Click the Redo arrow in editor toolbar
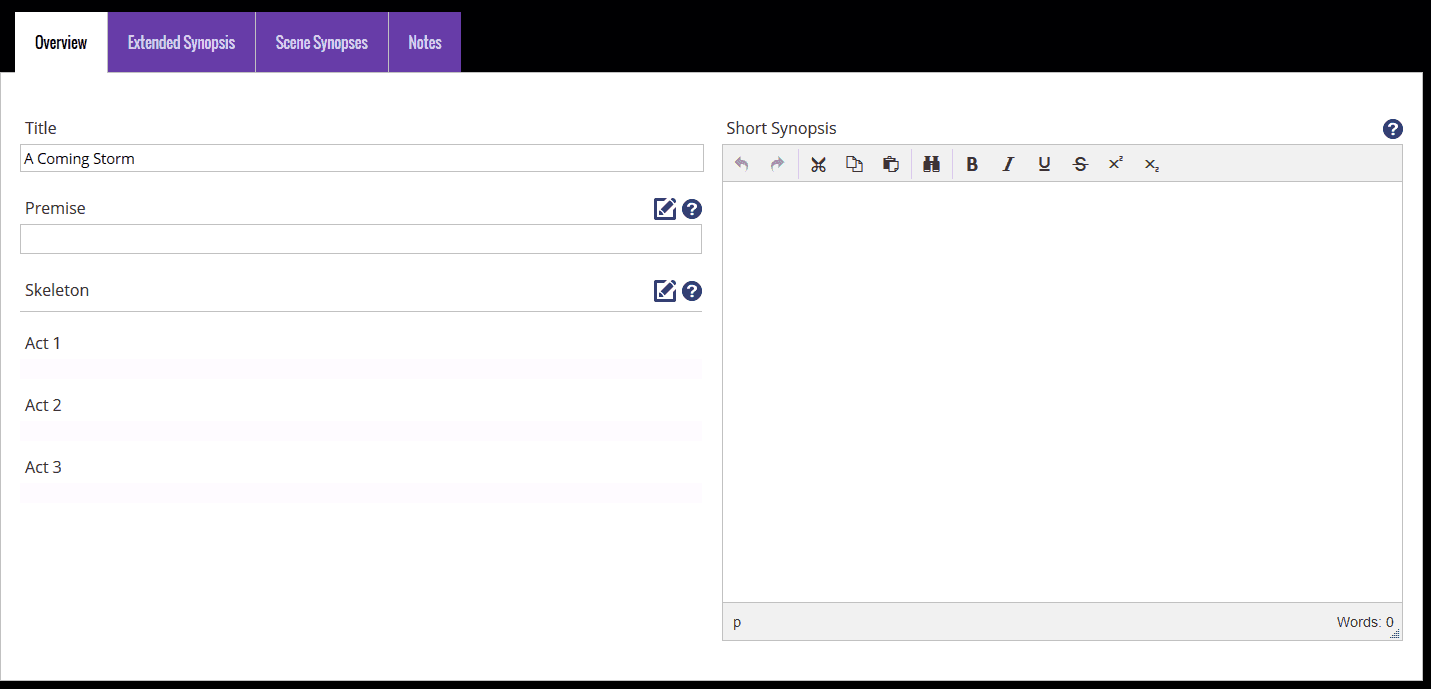The width and height of the screenshot is (1431, 689). (x=777, y=164)
